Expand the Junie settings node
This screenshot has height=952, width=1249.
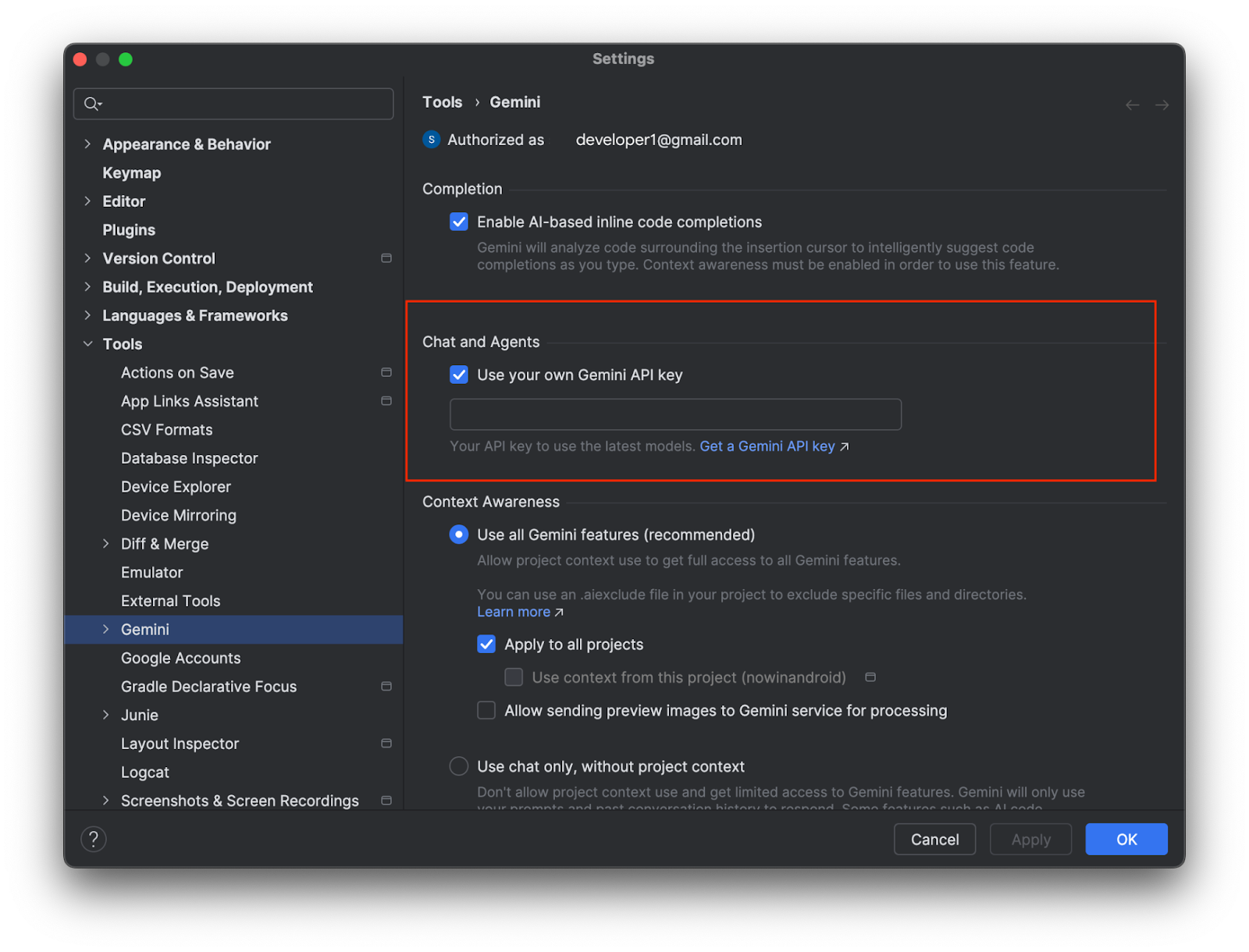coord(106,715)
